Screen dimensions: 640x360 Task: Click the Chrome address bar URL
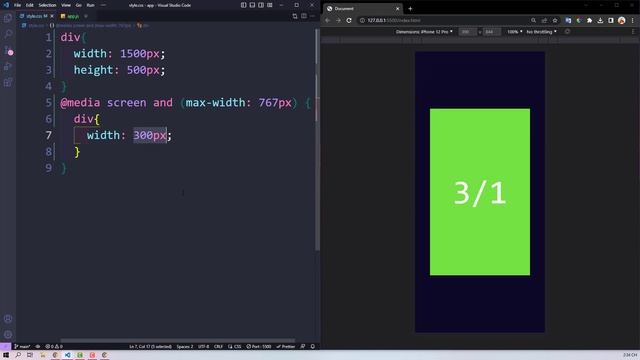[x=393, y=20]
